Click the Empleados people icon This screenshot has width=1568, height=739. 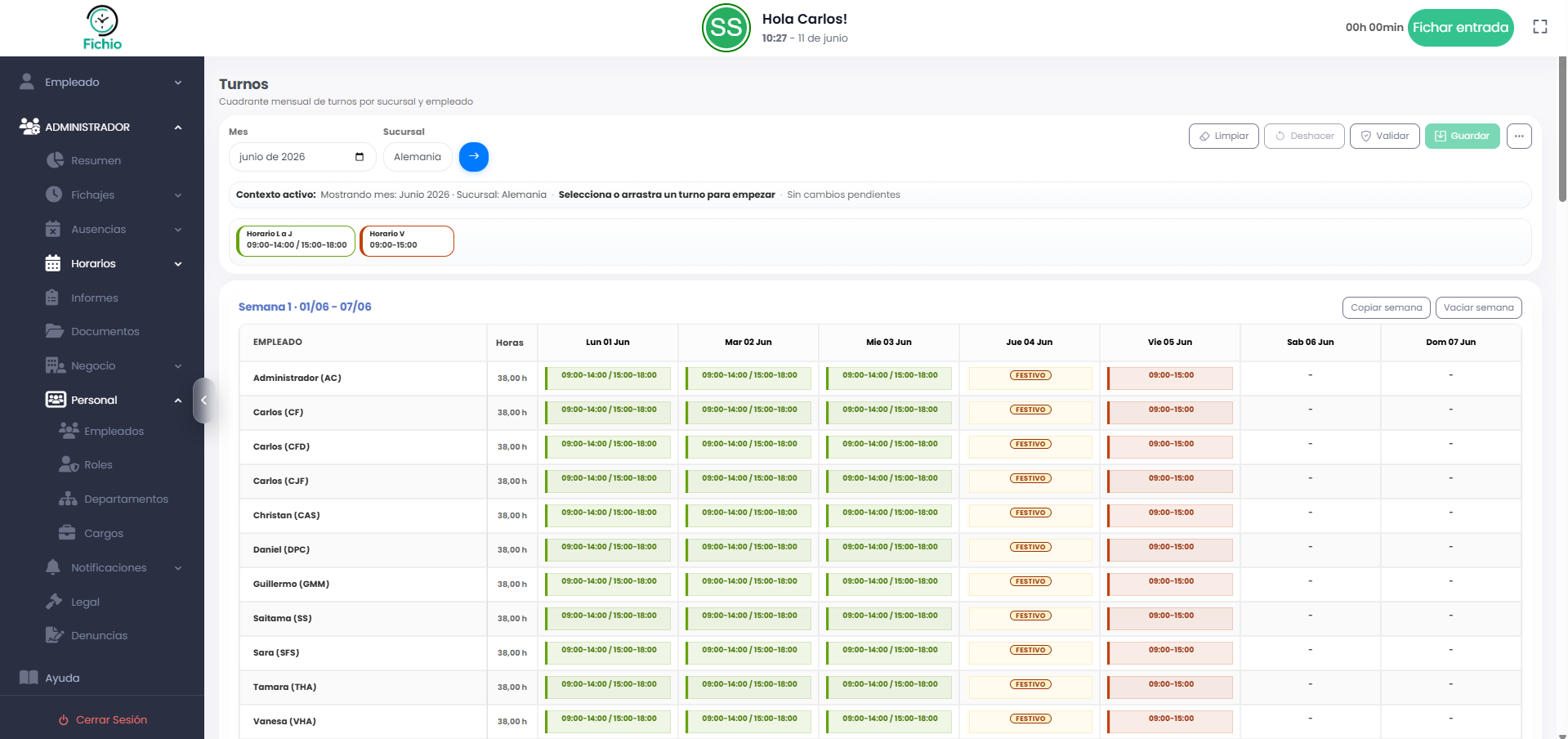click(x=69, y=431)
